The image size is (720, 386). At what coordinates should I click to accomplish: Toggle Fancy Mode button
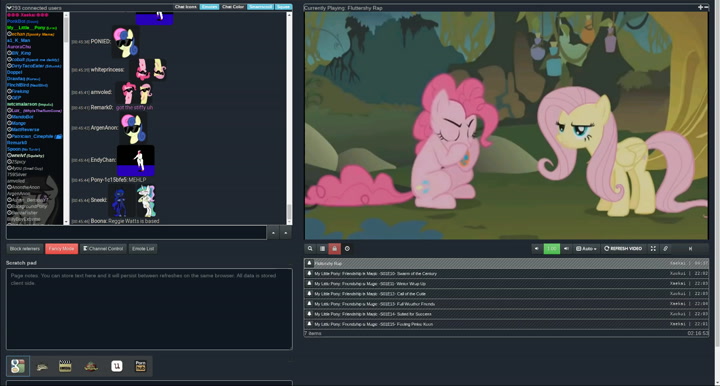coord(62,248)
